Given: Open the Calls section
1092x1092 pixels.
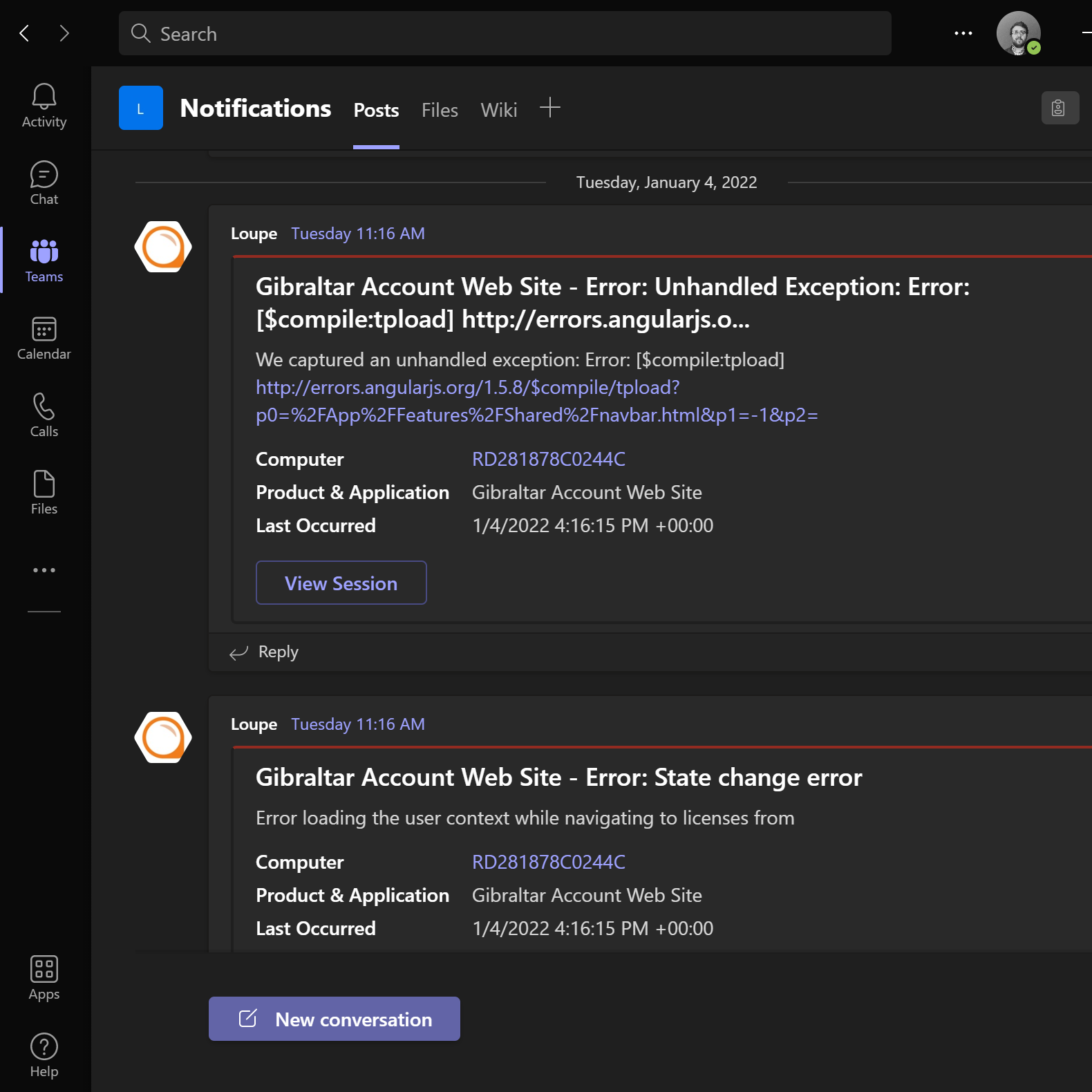Looking at the screenshot, I should coord(44,415).
